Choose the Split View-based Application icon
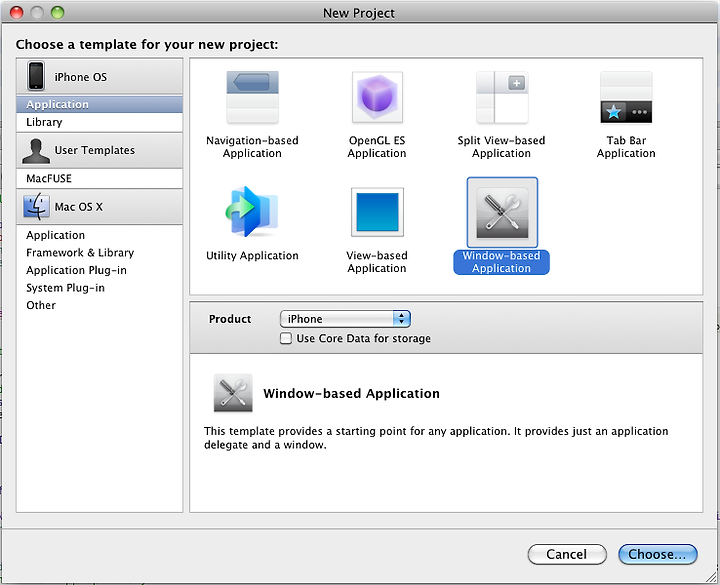Viewport: 720px width, 585px height. pyautogui.click(x=502, y=97)
